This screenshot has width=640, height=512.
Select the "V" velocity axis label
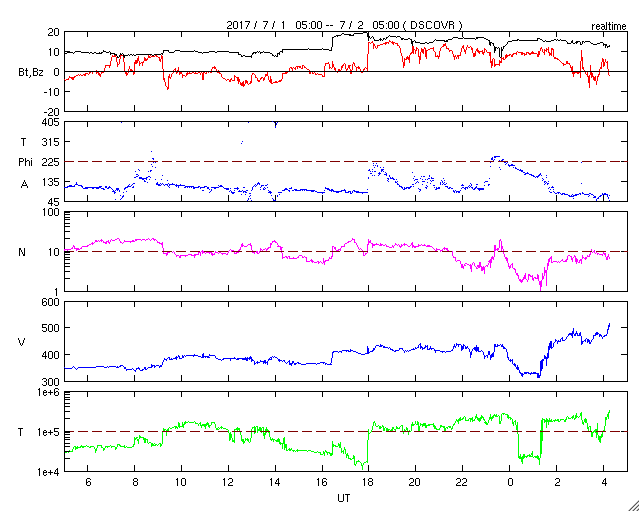(22, 342)
